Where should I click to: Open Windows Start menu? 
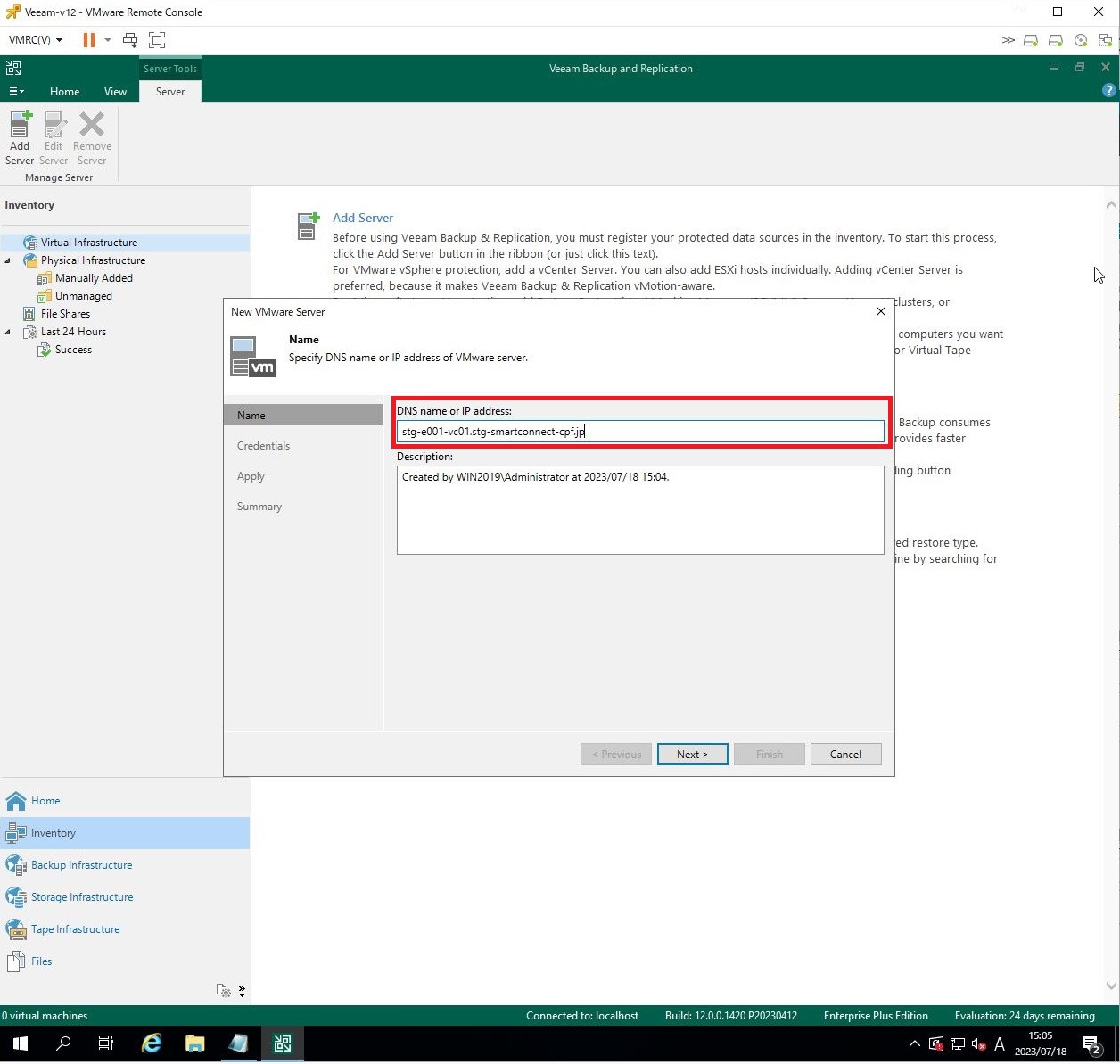click(20, 1043)
